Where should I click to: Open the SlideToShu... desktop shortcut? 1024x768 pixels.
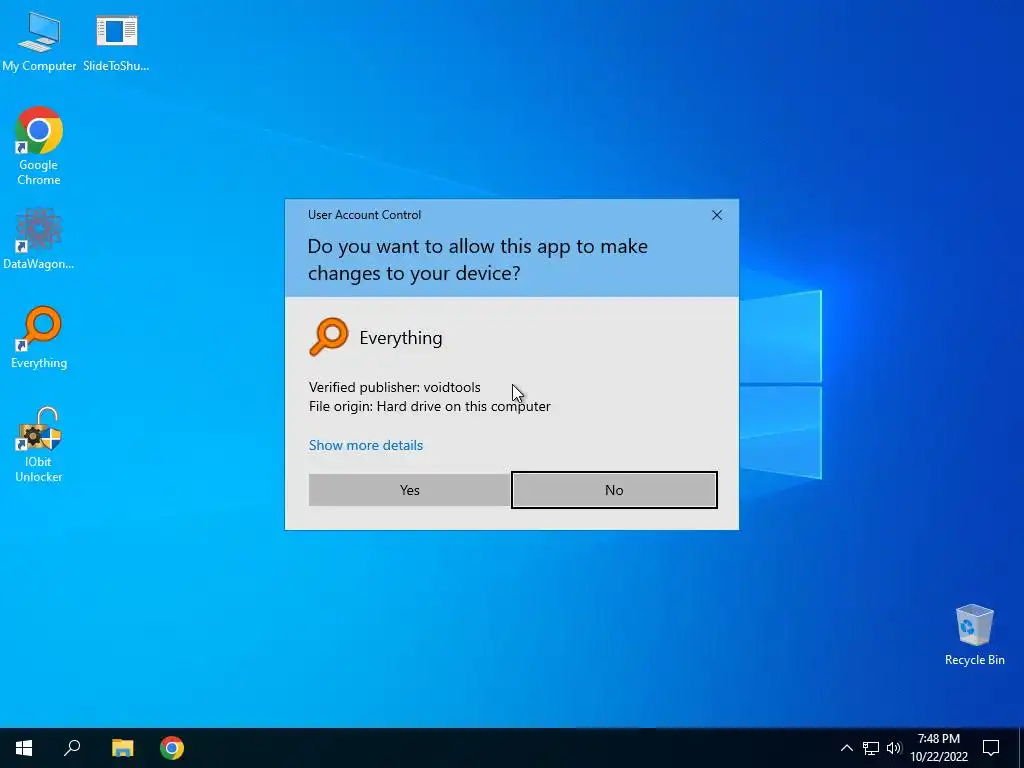tap(116, 42)
